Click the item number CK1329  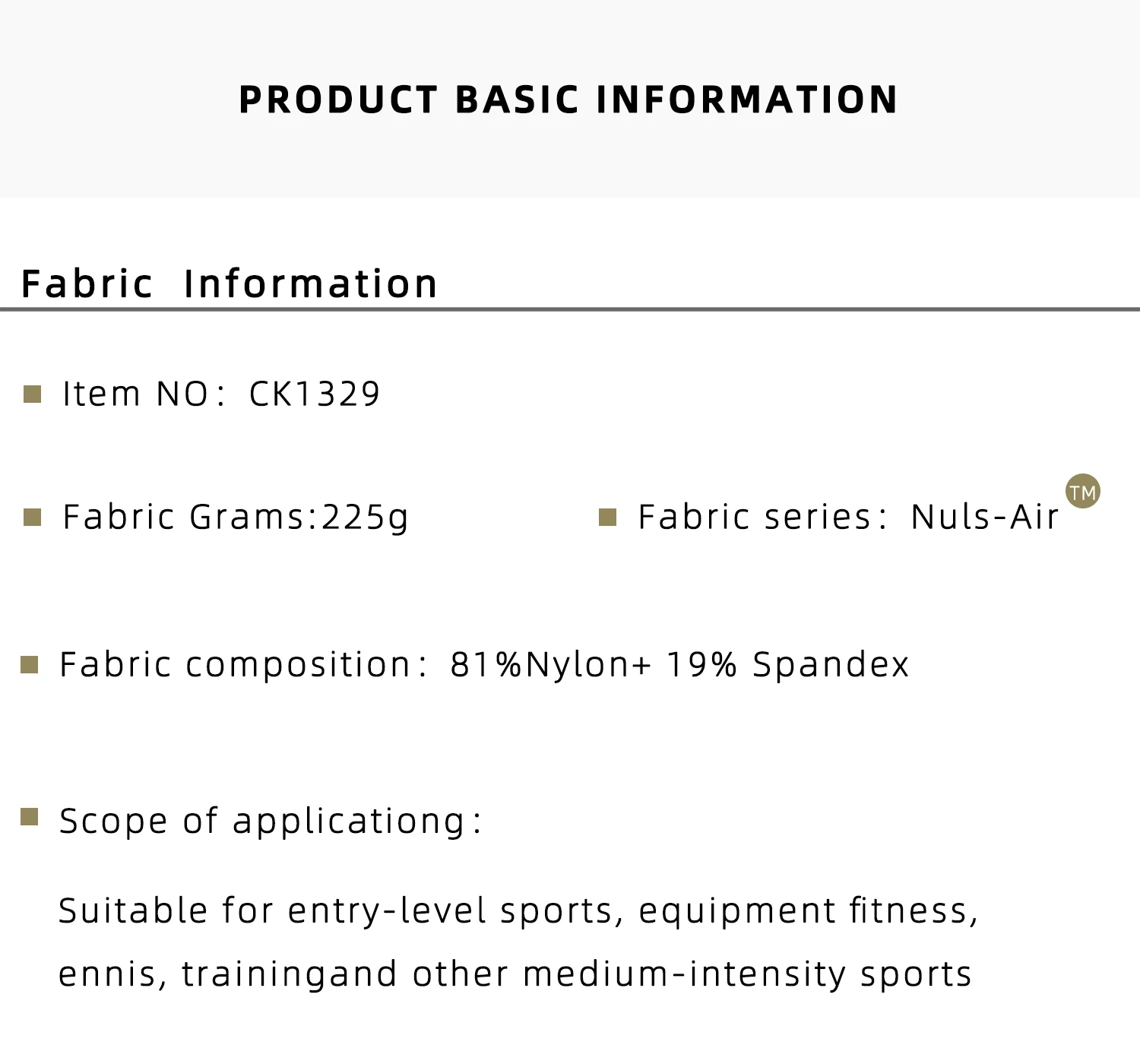[x=315, y=394]
